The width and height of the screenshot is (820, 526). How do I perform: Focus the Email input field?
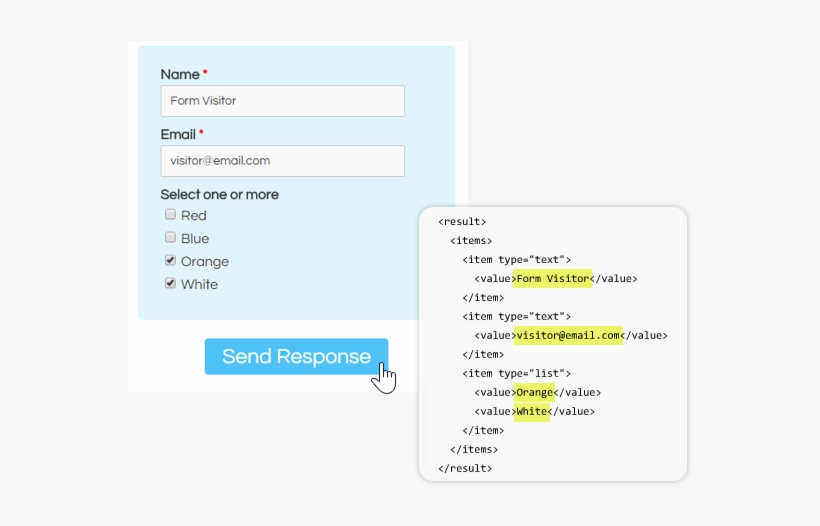[x=282, y=161]
